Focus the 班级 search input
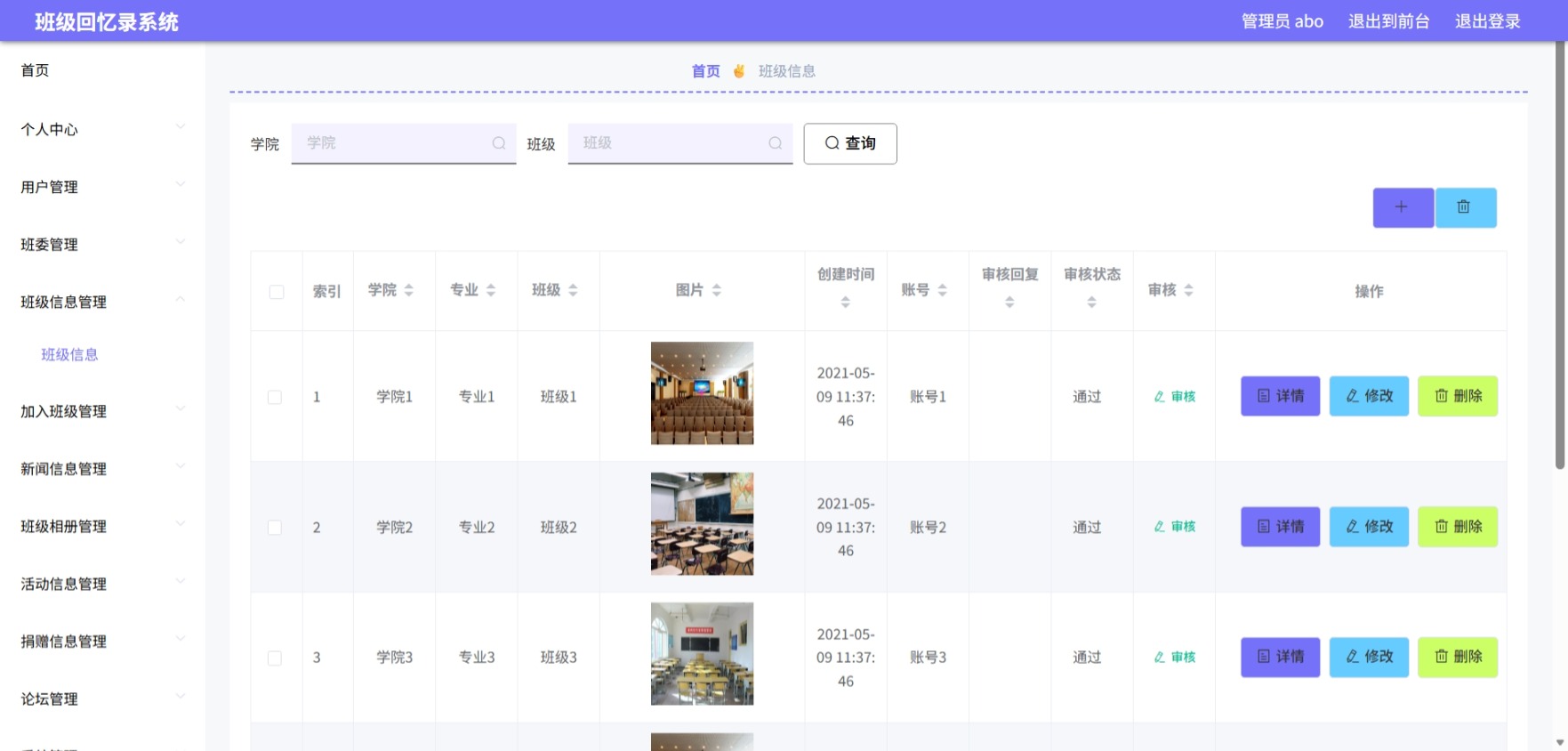This screenshot has height=751, width=1568. [x=680, y=143]
